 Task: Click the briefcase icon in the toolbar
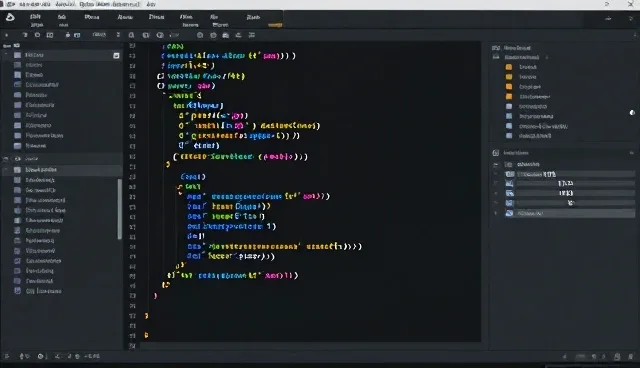tap(226, 35)
